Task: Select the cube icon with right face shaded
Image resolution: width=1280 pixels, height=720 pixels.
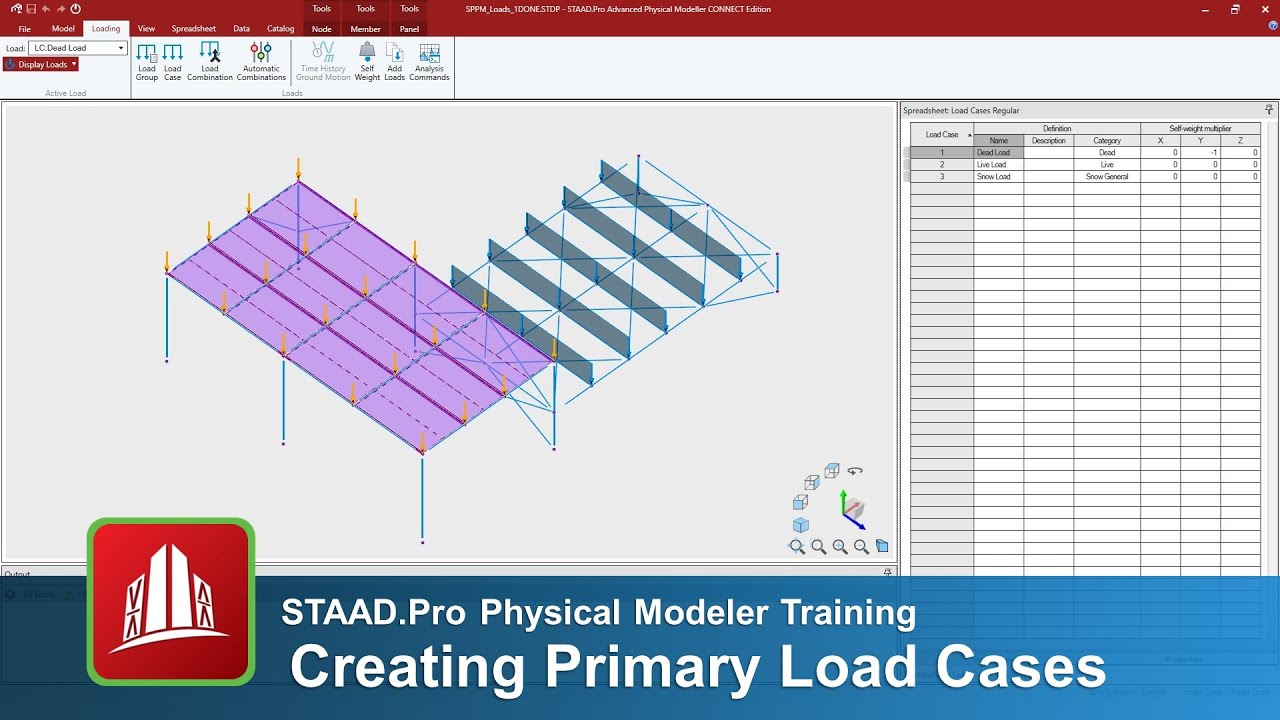Action: click(812, 482)
